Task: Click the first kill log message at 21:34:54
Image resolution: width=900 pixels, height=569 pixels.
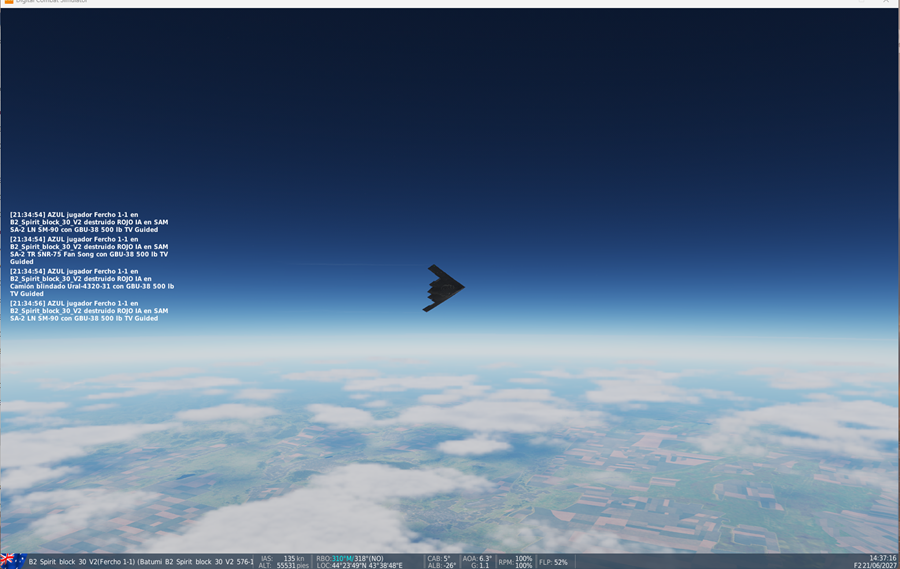Action: [89, 222]
